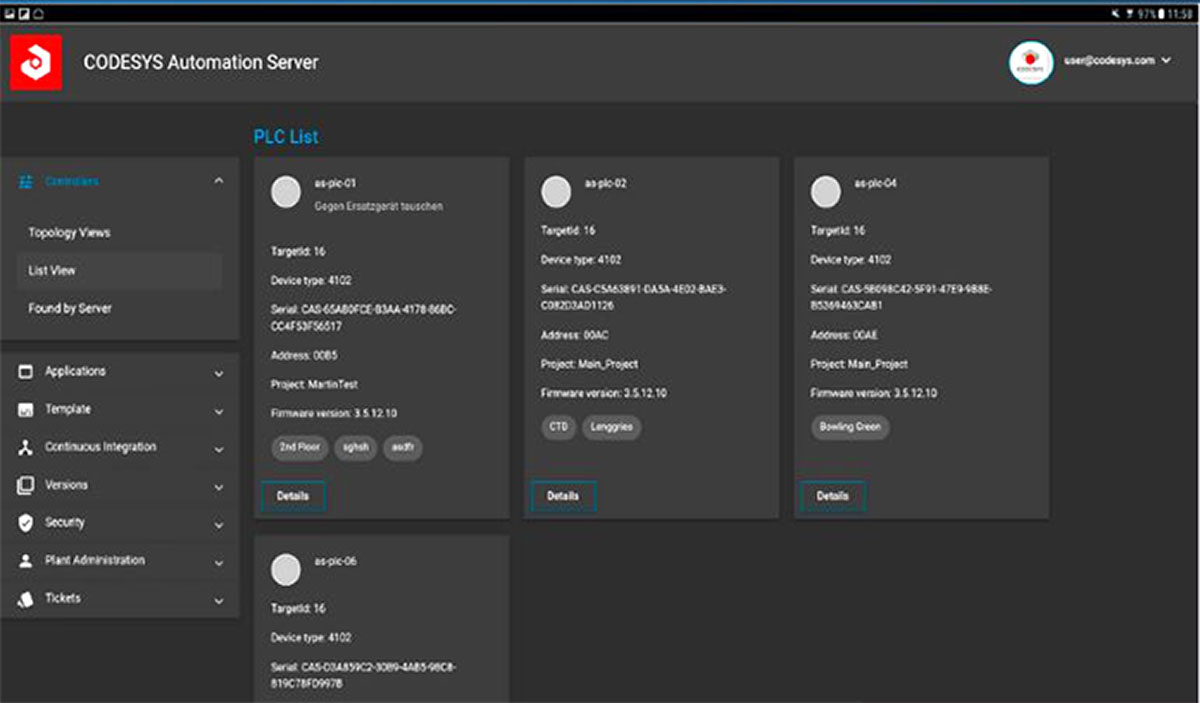Click the PLC List heading
The height and width of the screenshot is (703, 1200).
point(286,137)
